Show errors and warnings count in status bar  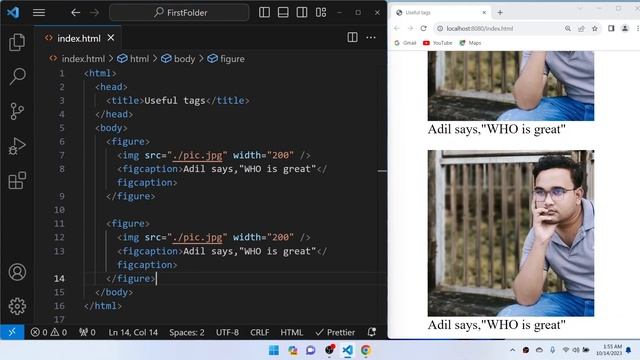[49, 332]
